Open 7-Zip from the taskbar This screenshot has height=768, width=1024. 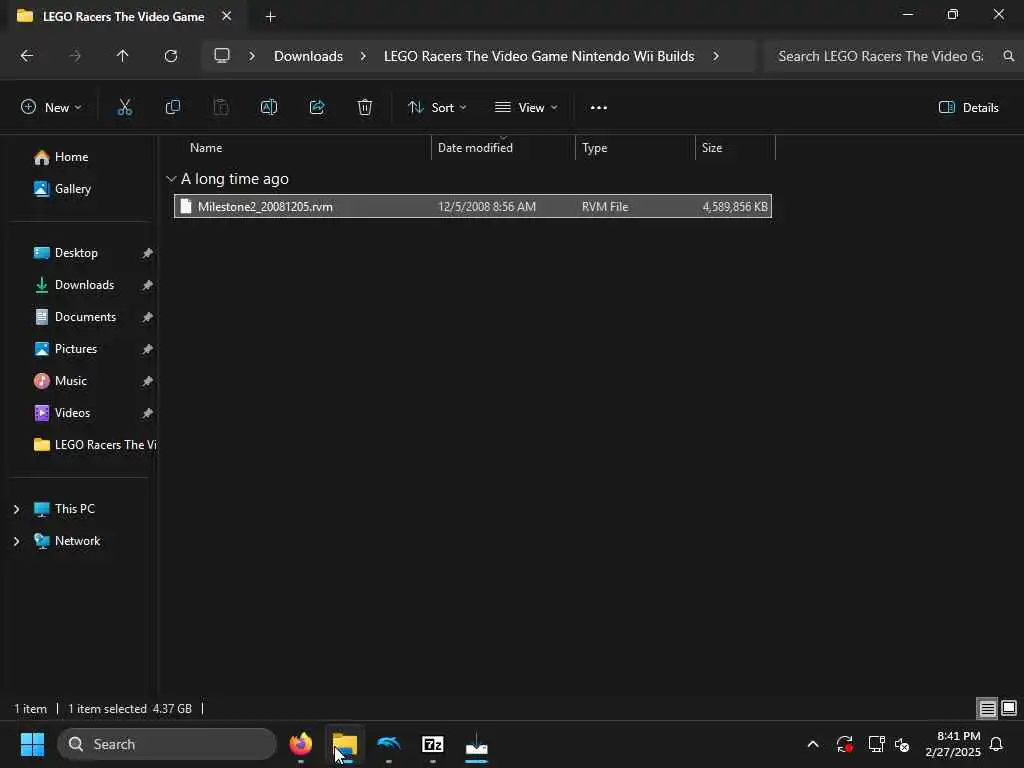433,744
